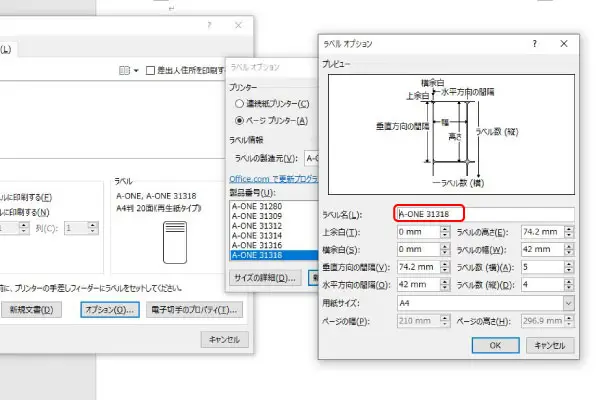
Task: Adjust the labels down spinner arrows
Action: pos(569,285)
